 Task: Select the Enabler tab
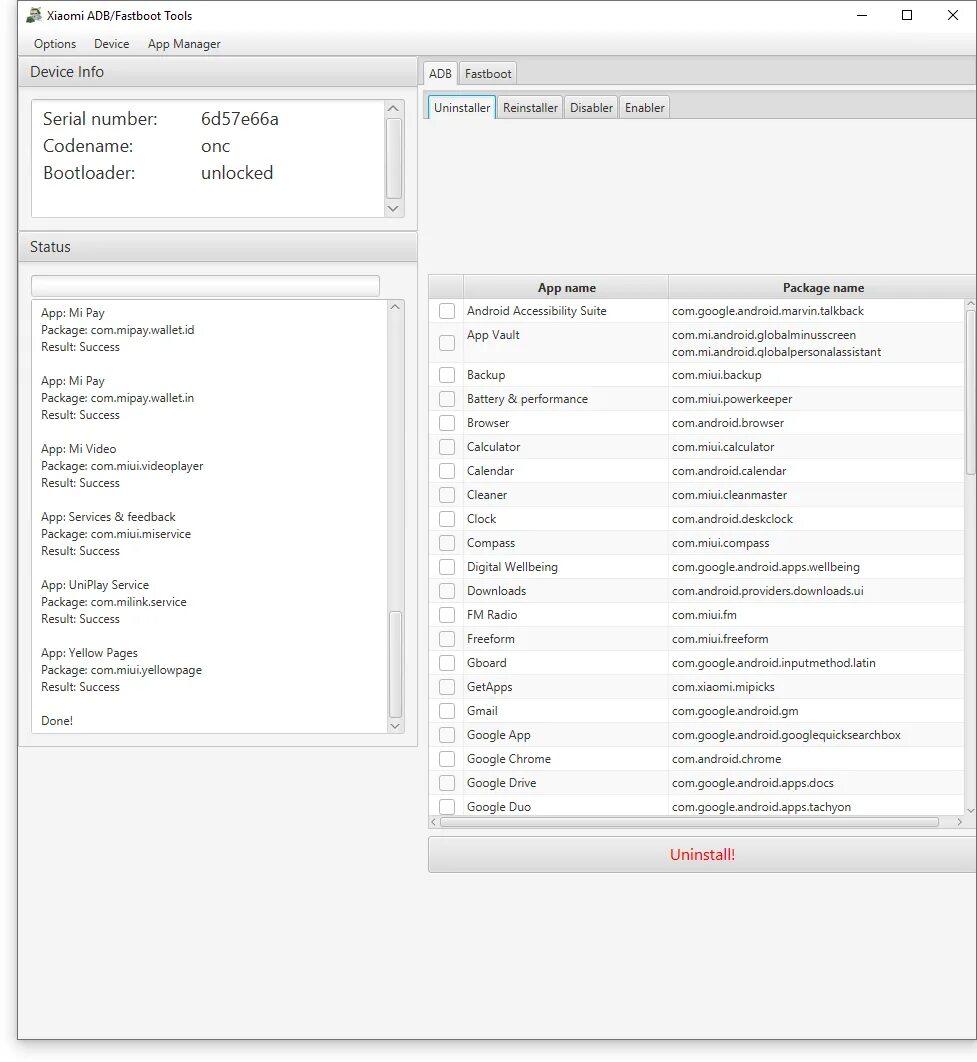coord(645,108)
